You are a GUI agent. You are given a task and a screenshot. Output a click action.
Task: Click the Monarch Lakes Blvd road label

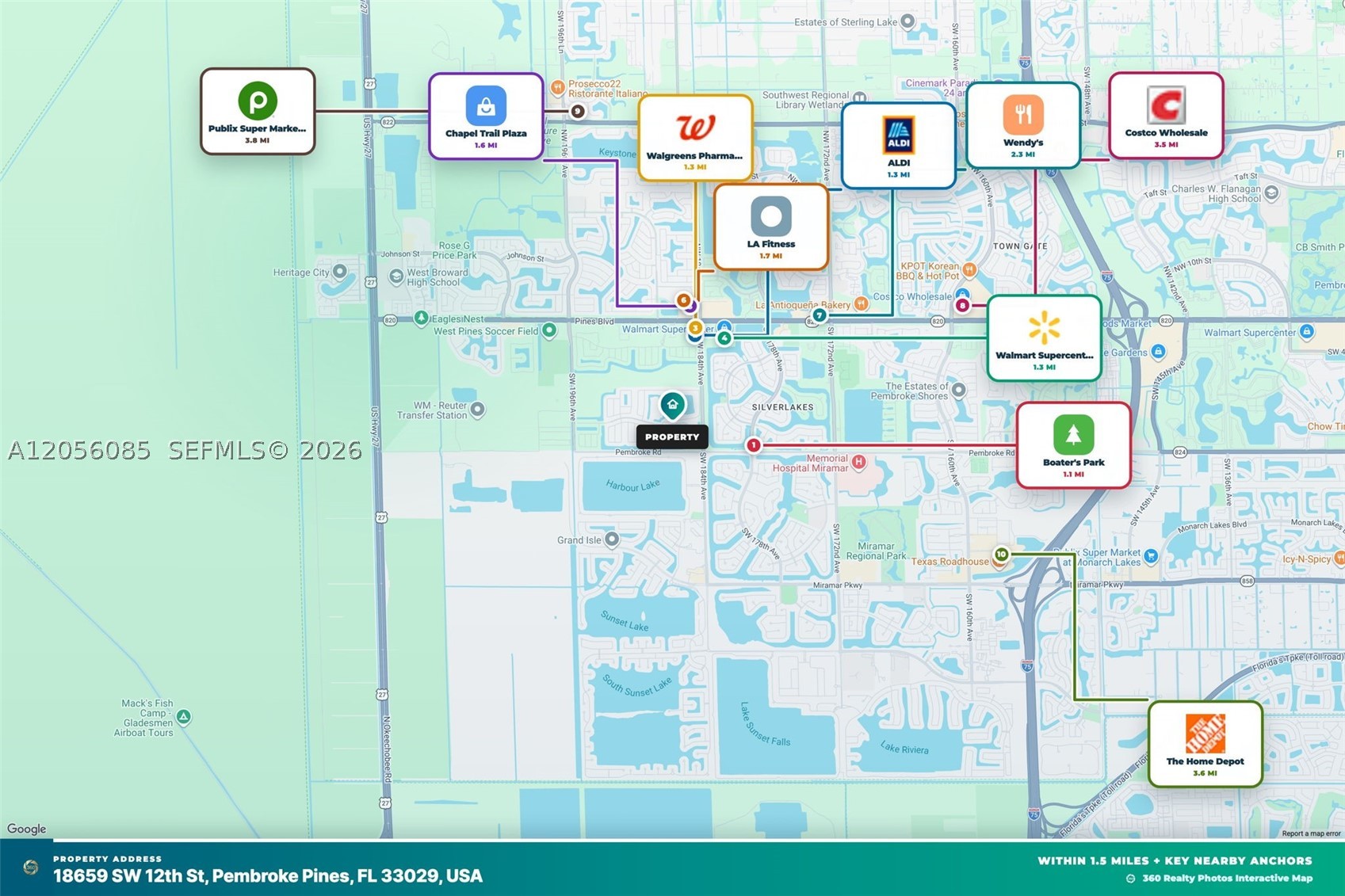click(1213, 525)
